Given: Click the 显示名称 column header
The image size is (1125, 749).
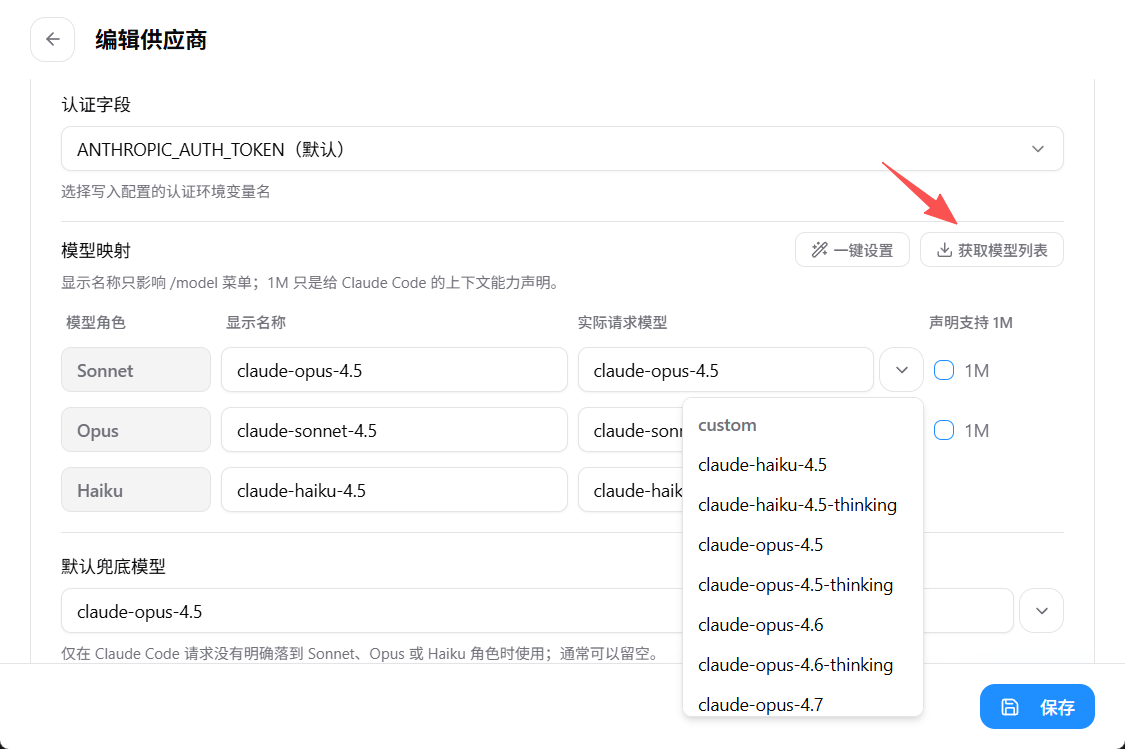Looking at the screenshot, I should point(255,323).
